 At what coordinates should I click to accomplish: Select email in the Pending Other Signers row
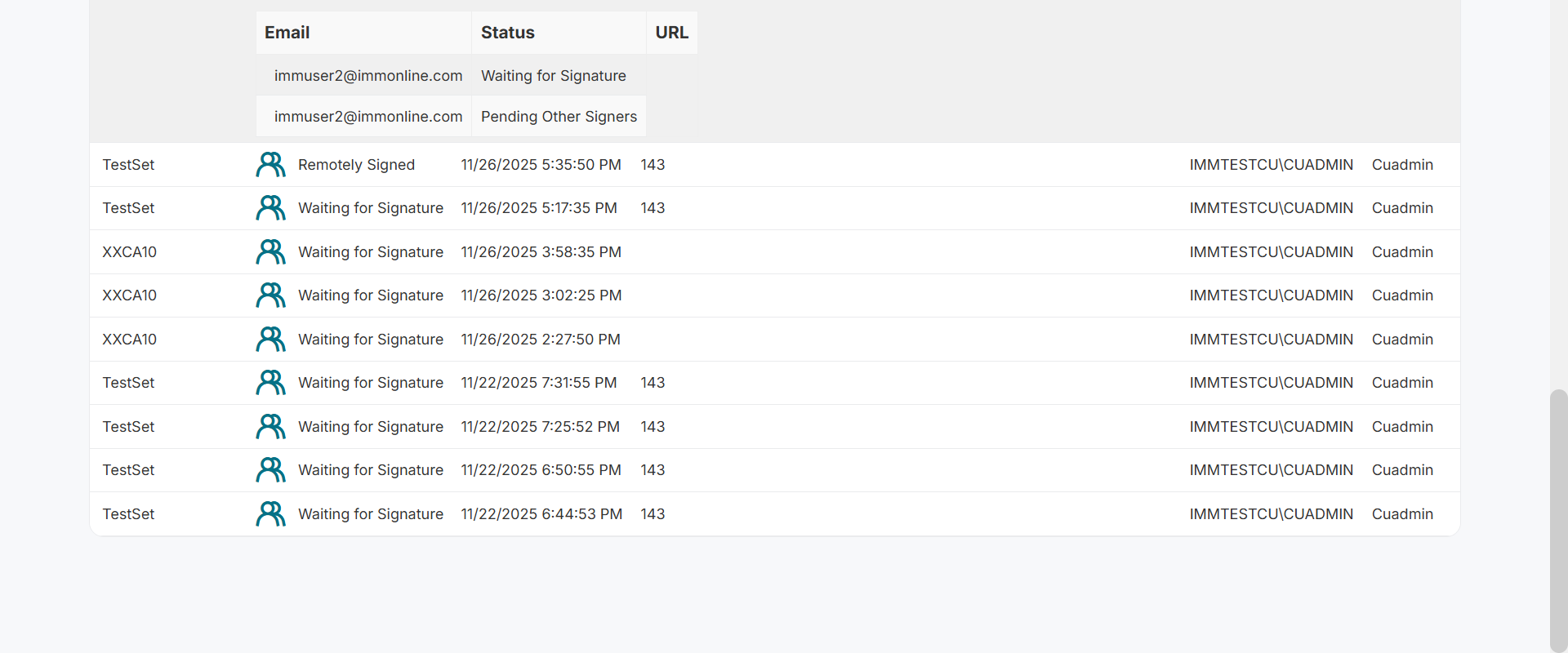click(367, 117)
